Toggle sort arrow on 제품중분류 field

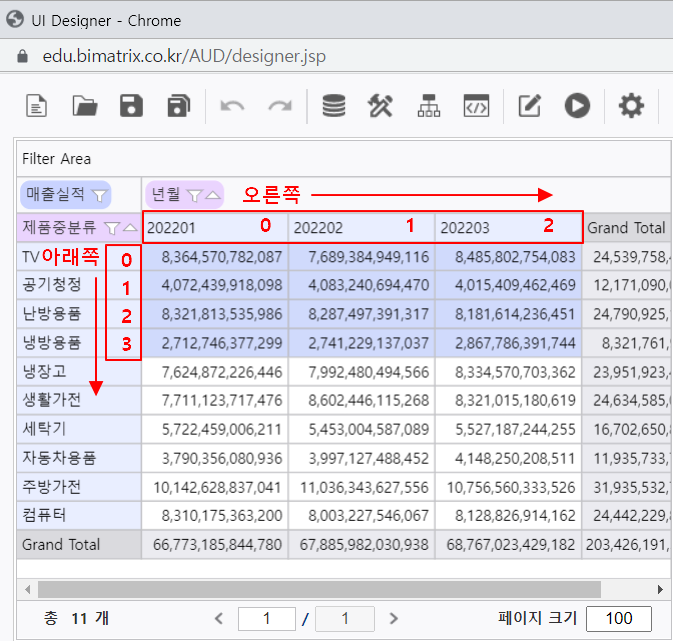131,228
